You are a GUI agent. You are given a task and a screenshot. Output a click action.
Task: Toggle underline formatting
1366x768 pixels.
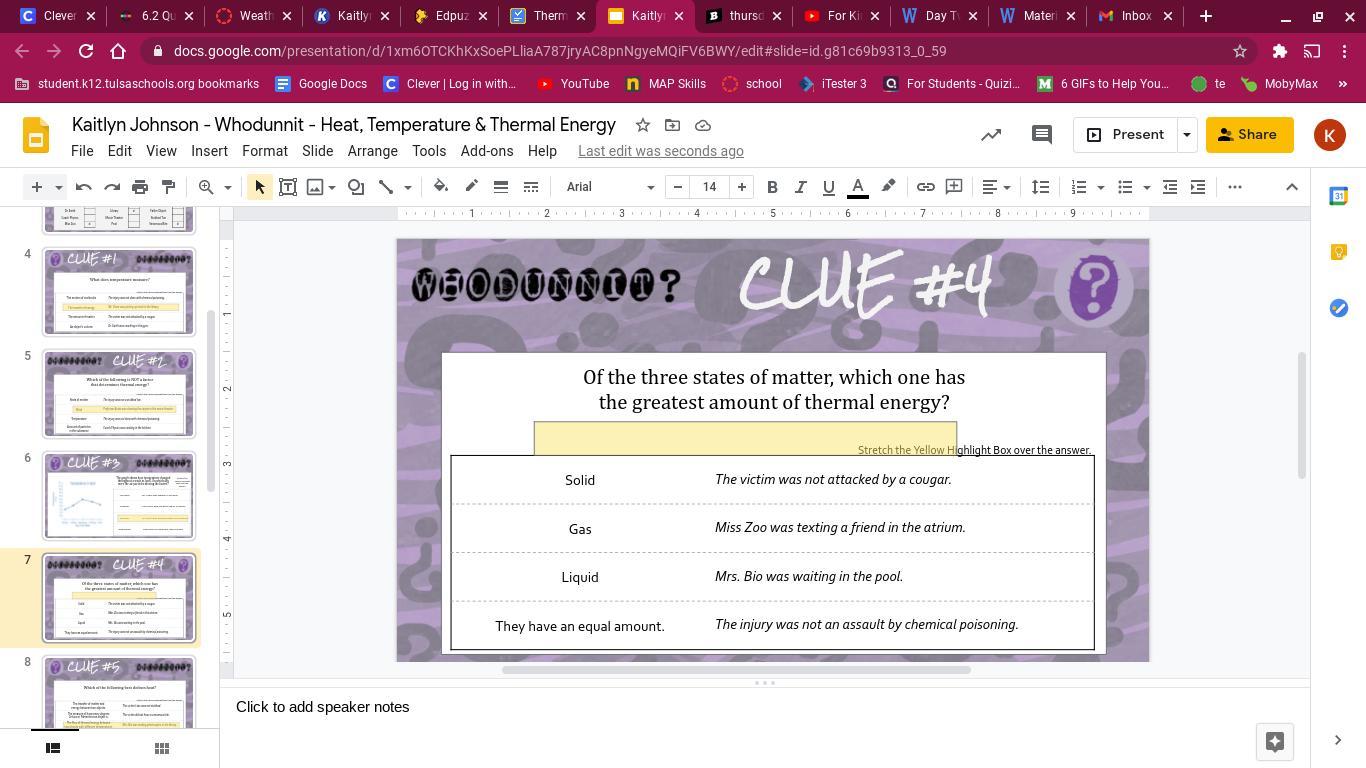click(828, 187)
